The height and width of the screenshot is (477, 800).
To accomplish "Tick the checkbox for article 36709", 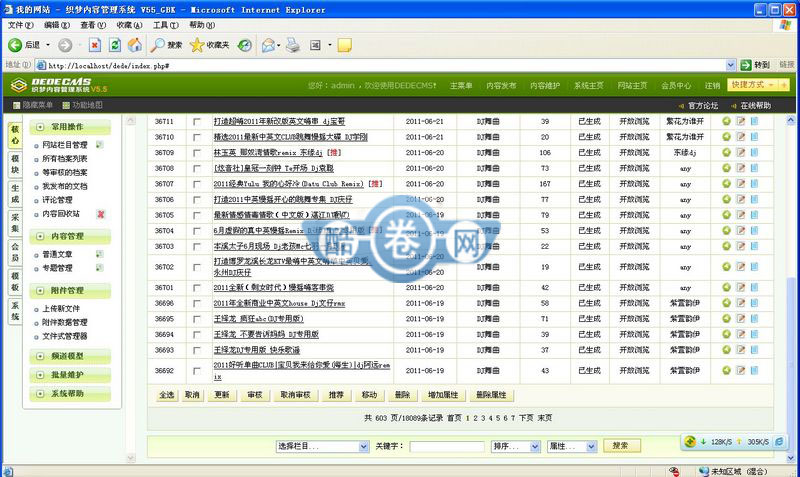I will click(x=197, y=153).
